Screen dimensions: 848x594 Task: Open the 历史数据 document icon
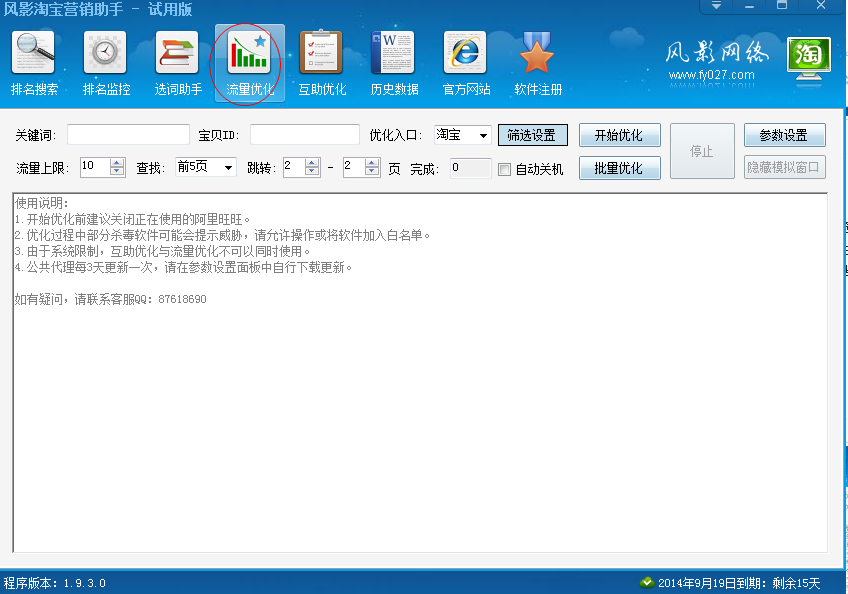pyautogui.click(x=393, y=52)
